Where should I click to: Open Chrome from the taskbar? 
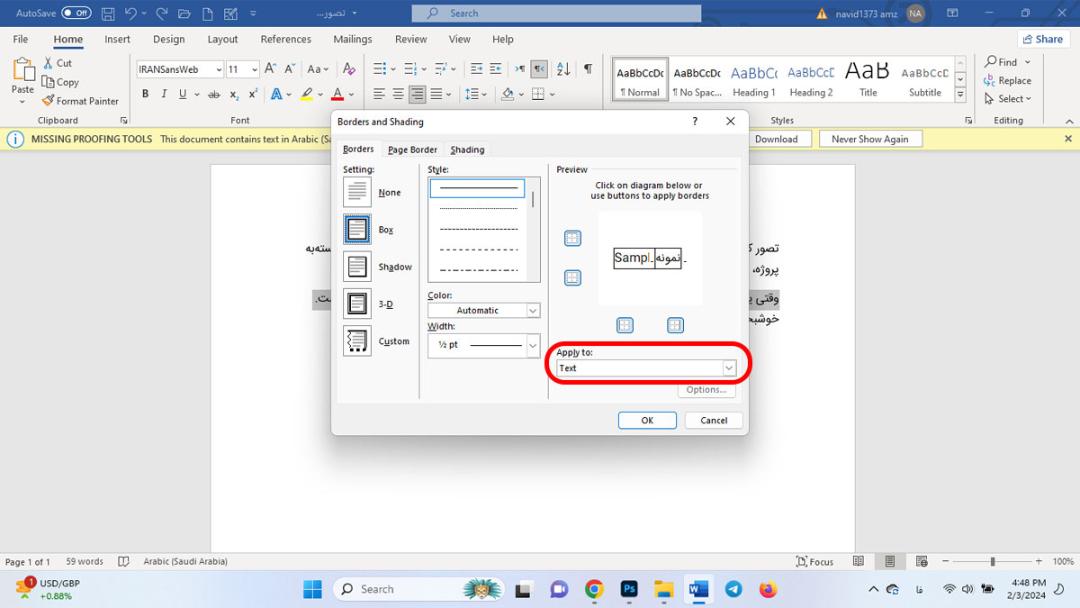coord(594,589)
